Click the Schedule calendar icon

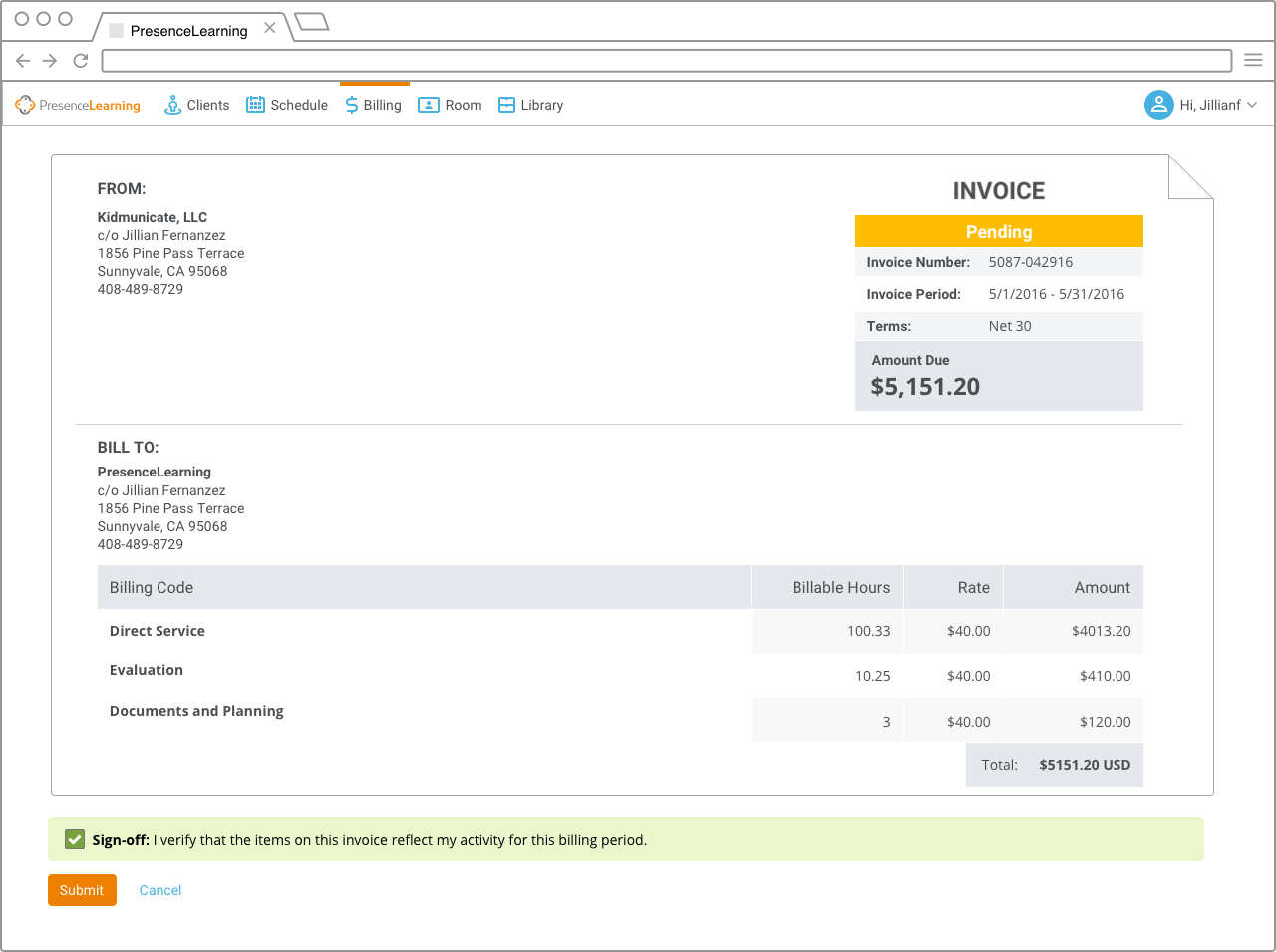tap(255, 105)
